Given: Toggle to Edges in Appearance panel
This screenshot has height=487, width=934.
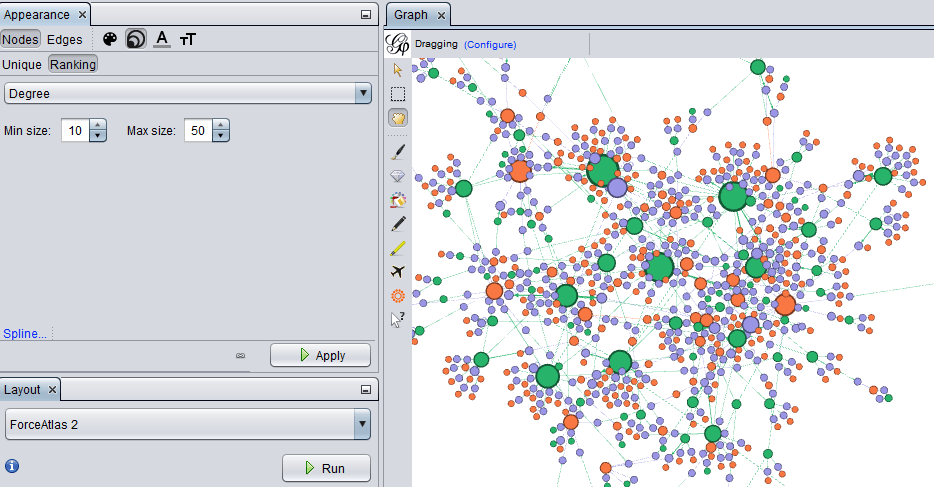Looking at the screenshot, I should (65, 40).
